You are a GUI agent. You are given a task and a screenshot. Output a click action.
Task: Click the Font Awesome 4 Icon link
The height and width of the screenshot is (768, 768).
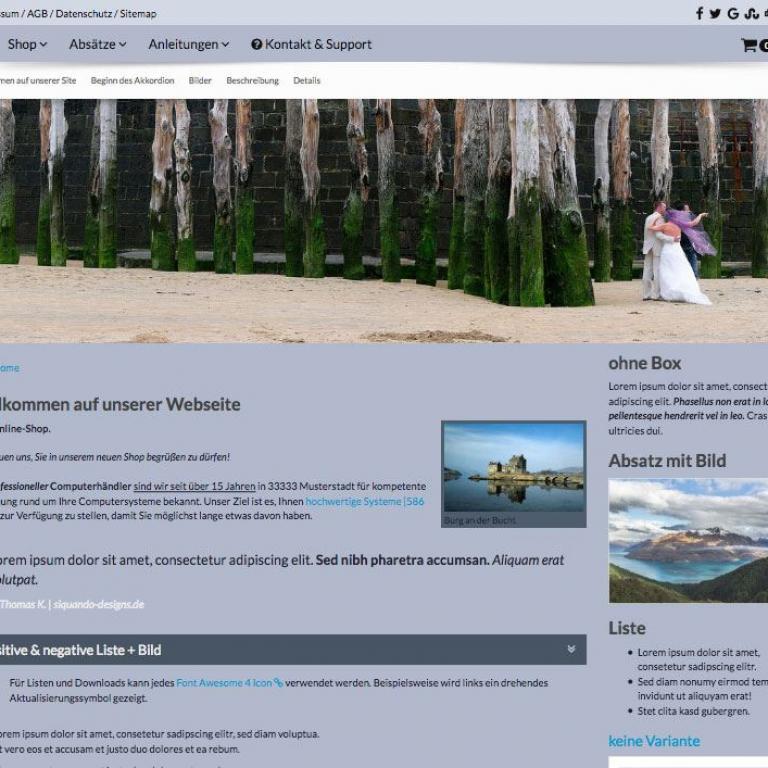point(229,683)
